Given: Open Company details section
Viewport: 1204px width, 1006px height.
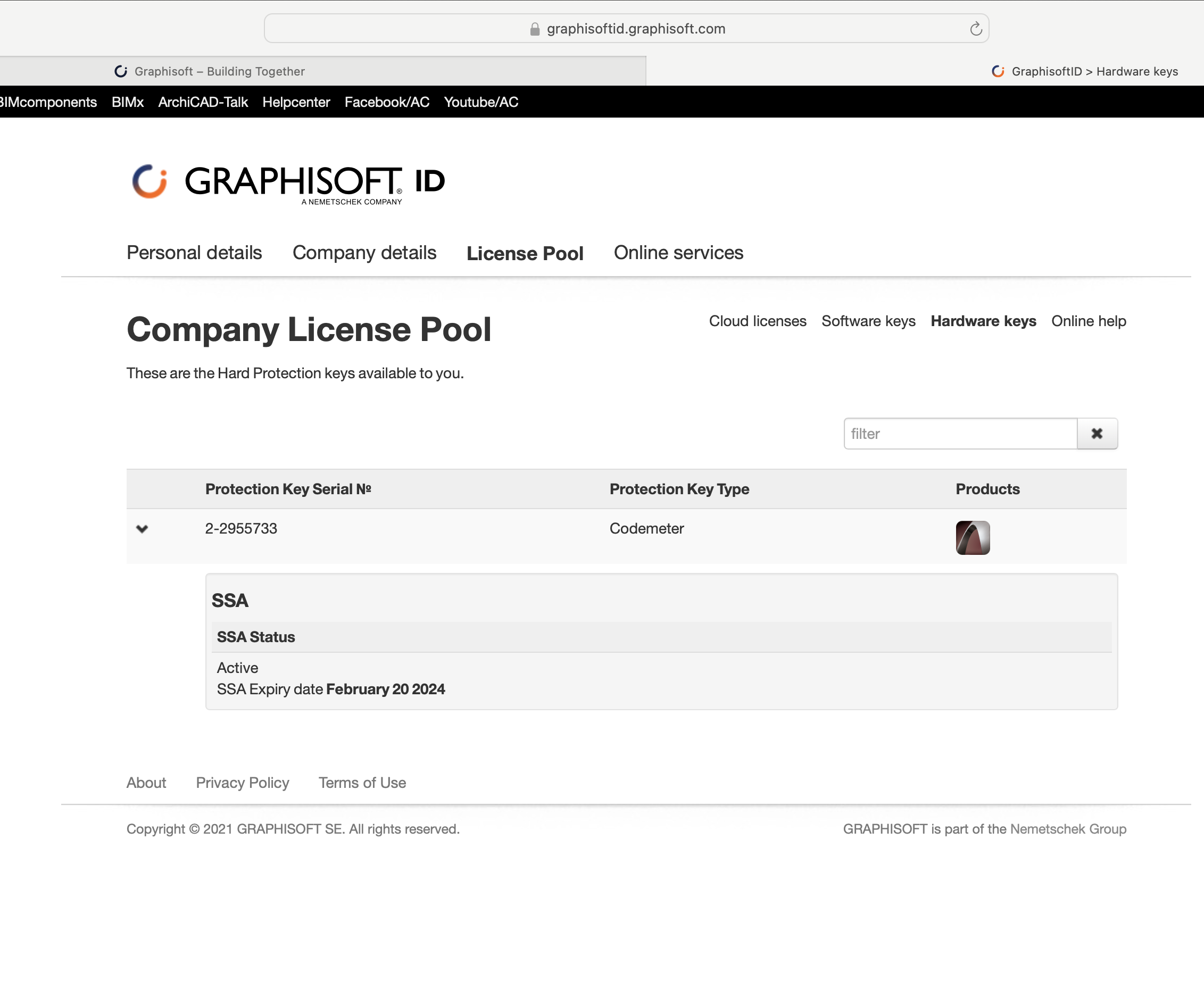Looking at the screenshot, I should 364,253.
